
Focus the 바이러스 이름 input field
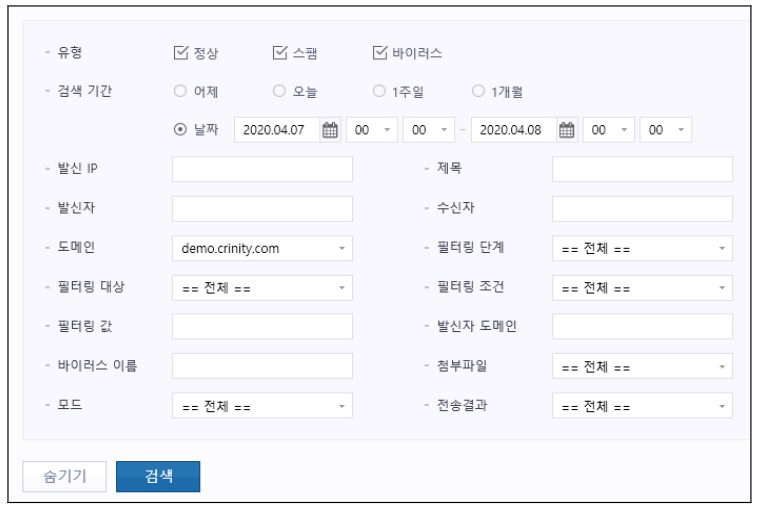[x=262, y=366]
